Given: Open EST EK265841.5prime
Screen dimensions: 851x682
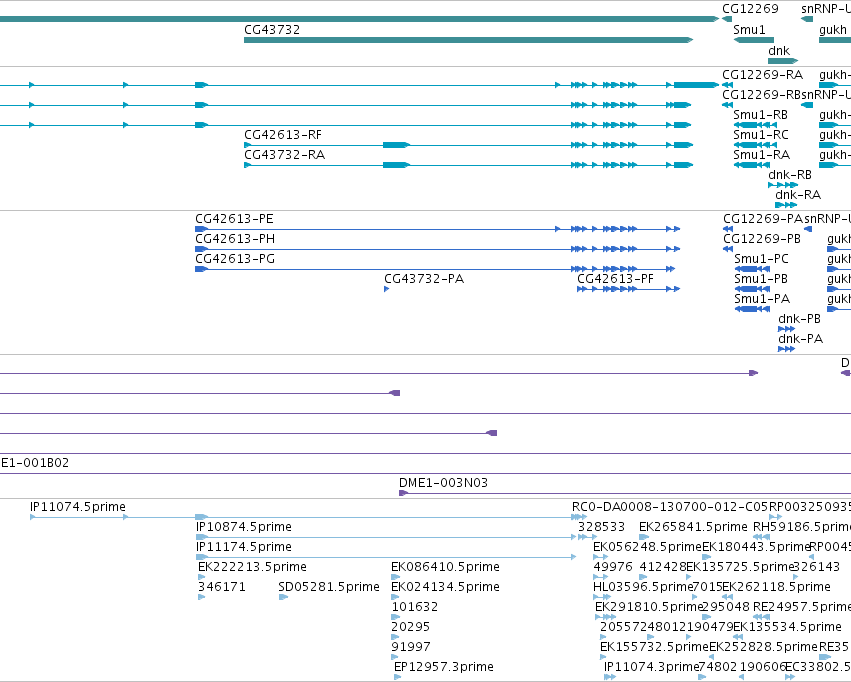Looking at the screenshot, I should [694, 527].
